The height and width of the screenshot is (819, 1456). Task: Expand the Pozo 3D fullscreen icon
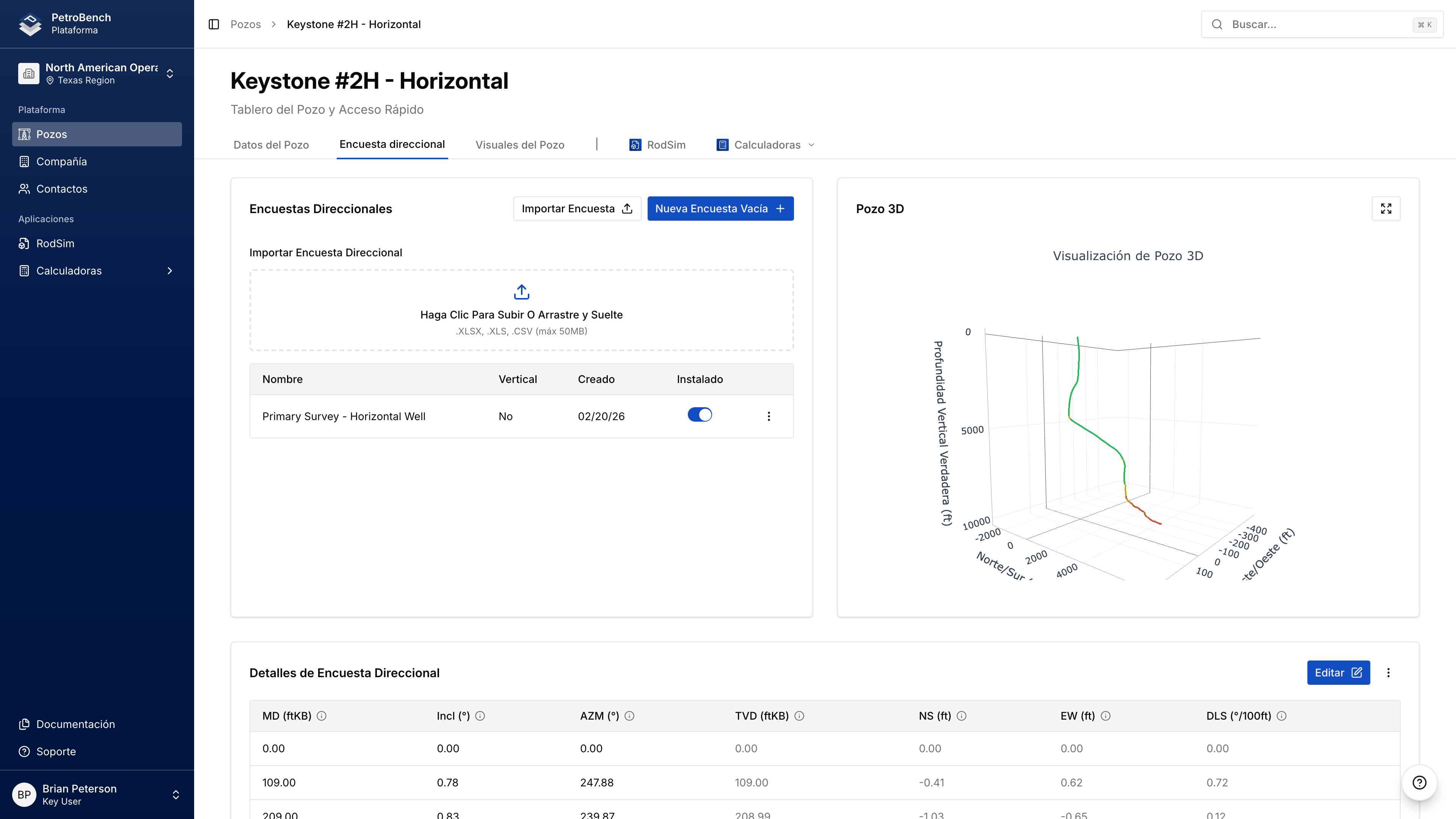coord(1386,209)
